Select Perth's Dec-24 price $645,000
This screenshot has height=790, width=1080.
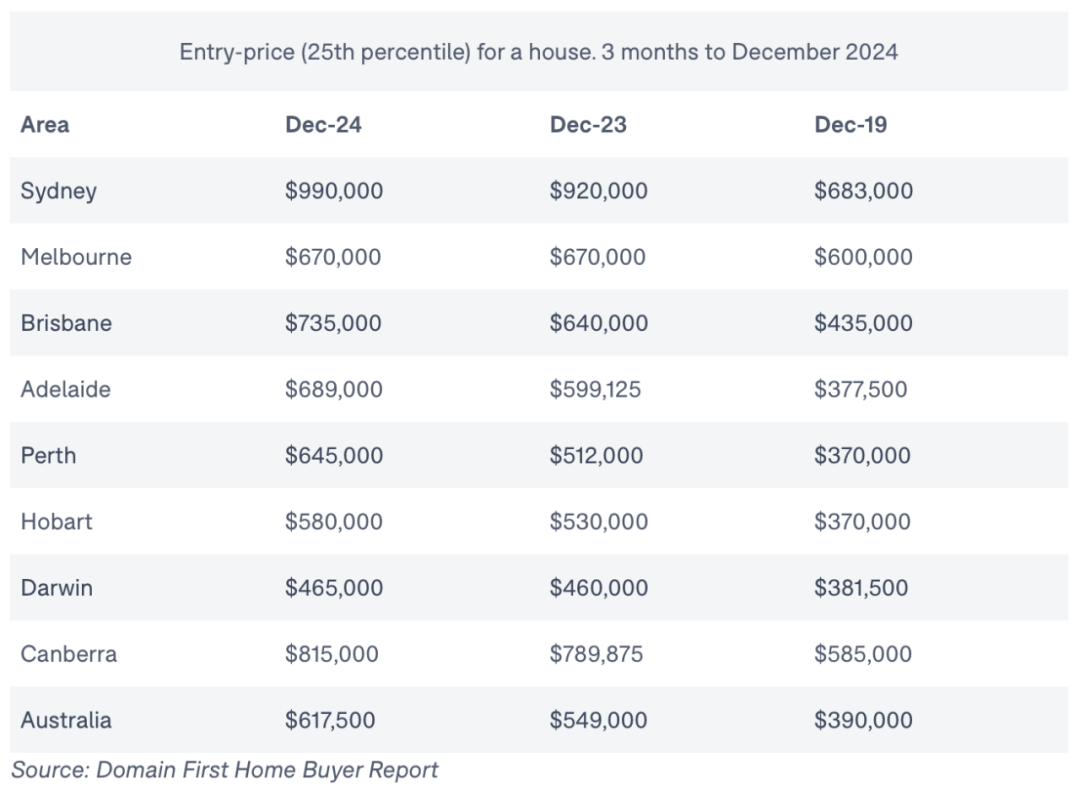click(334, 455)
